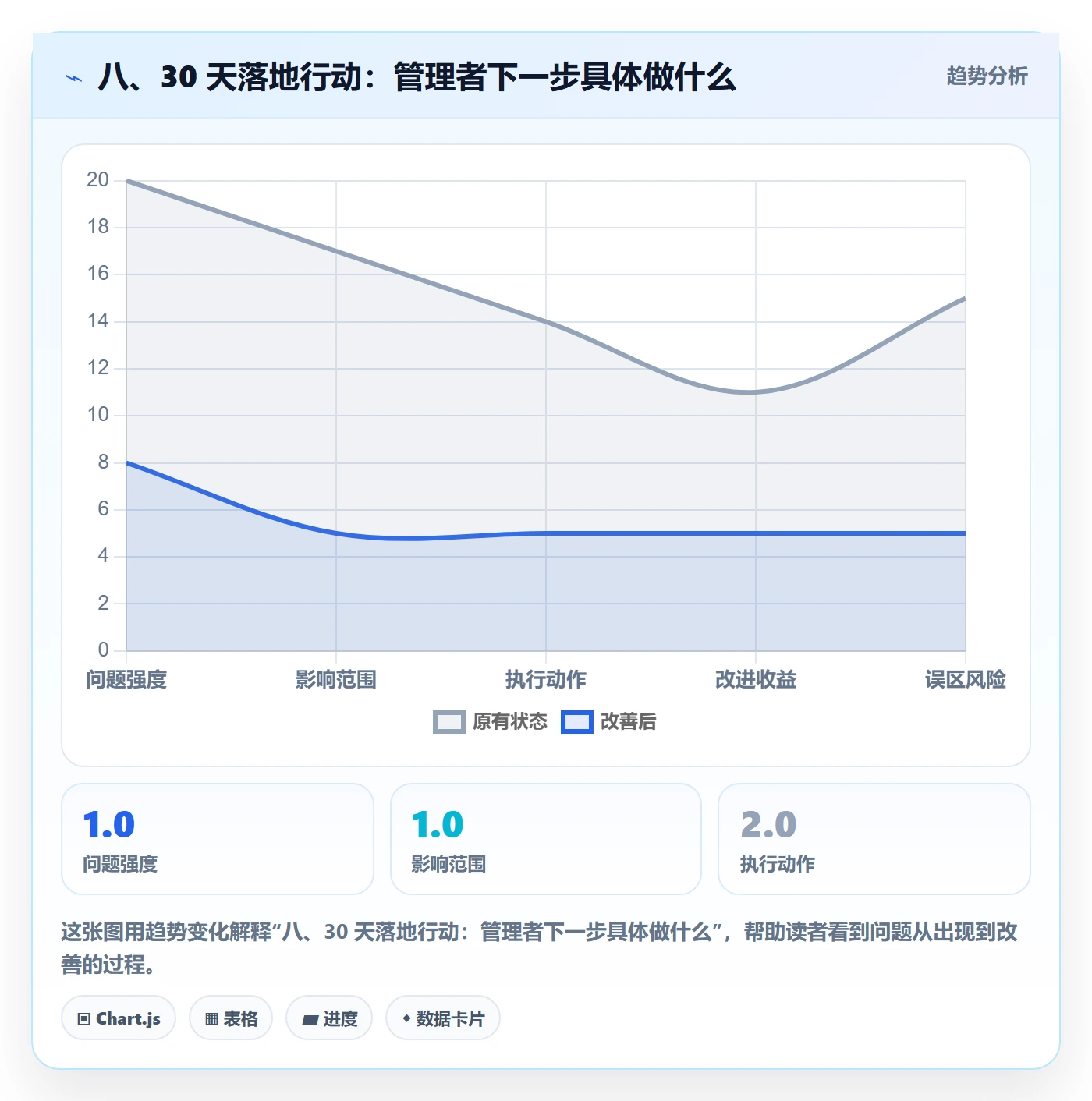This screenshot has height=1101, width=1092.
Task: Click the 改进收益 x-axis label
Action: pyautogui.click(x=756, y=680)
